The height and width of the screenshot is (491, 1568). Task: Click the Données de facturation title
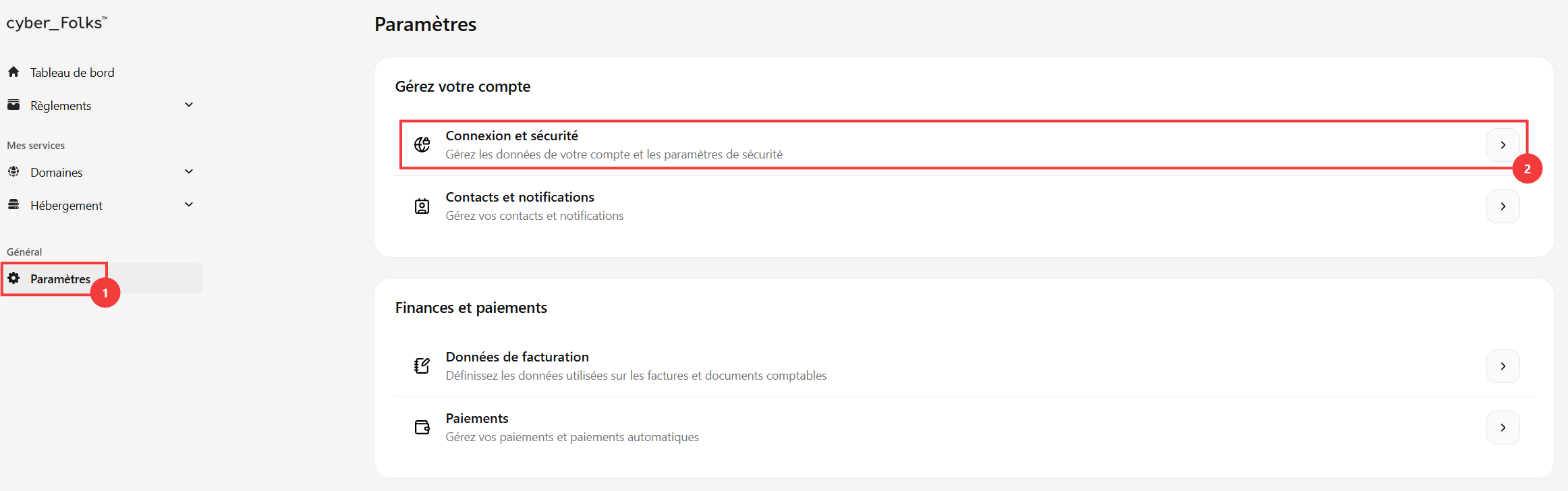coord(517,357)
